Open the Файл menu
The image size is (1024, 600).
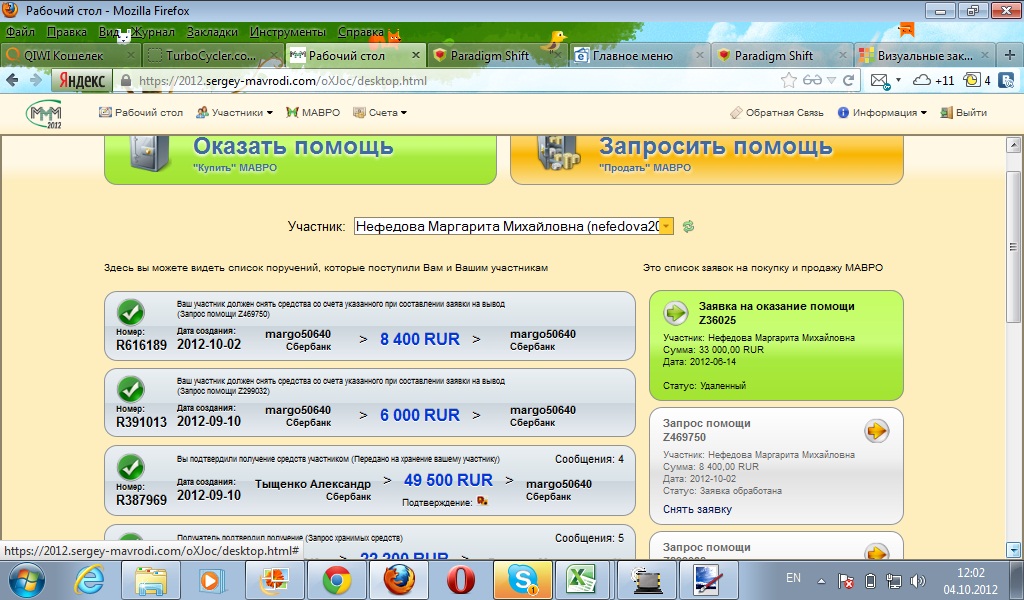(x=20, y=31)
